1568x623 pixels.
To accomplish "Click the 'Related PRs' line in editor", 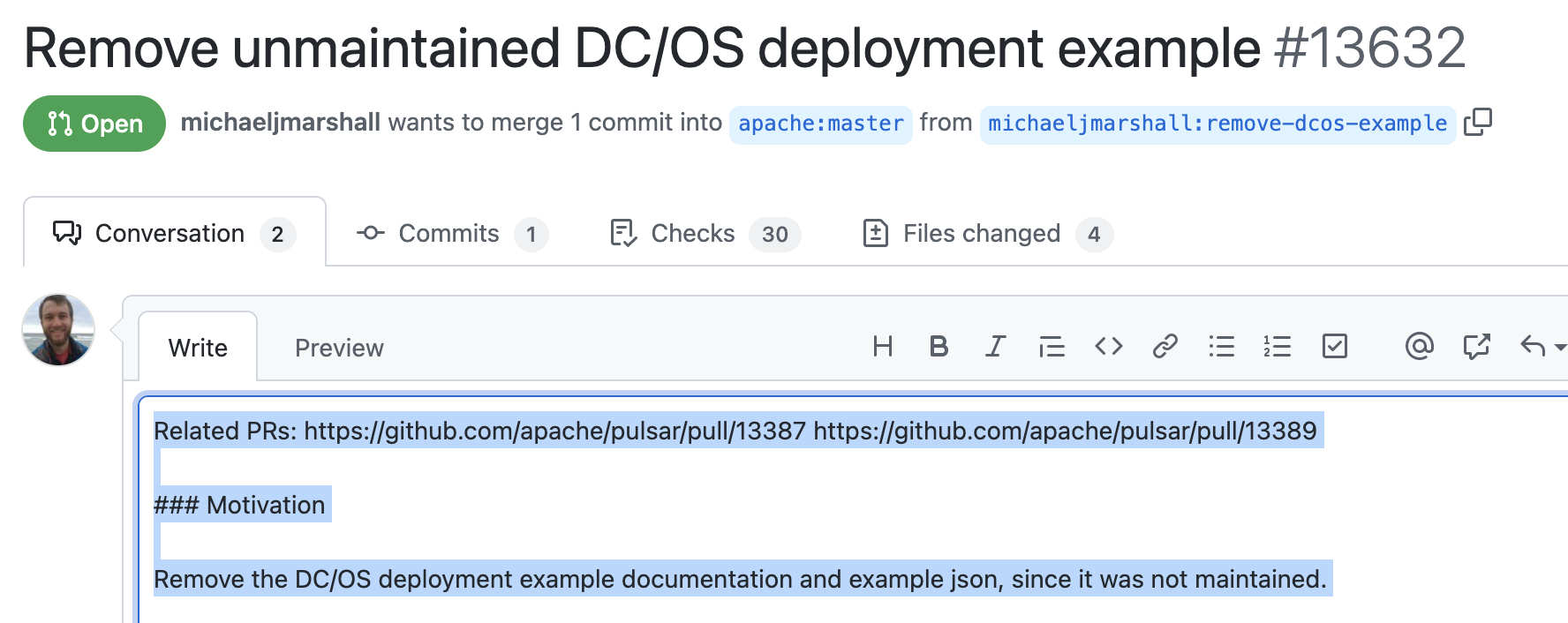I will coord(735,431).
